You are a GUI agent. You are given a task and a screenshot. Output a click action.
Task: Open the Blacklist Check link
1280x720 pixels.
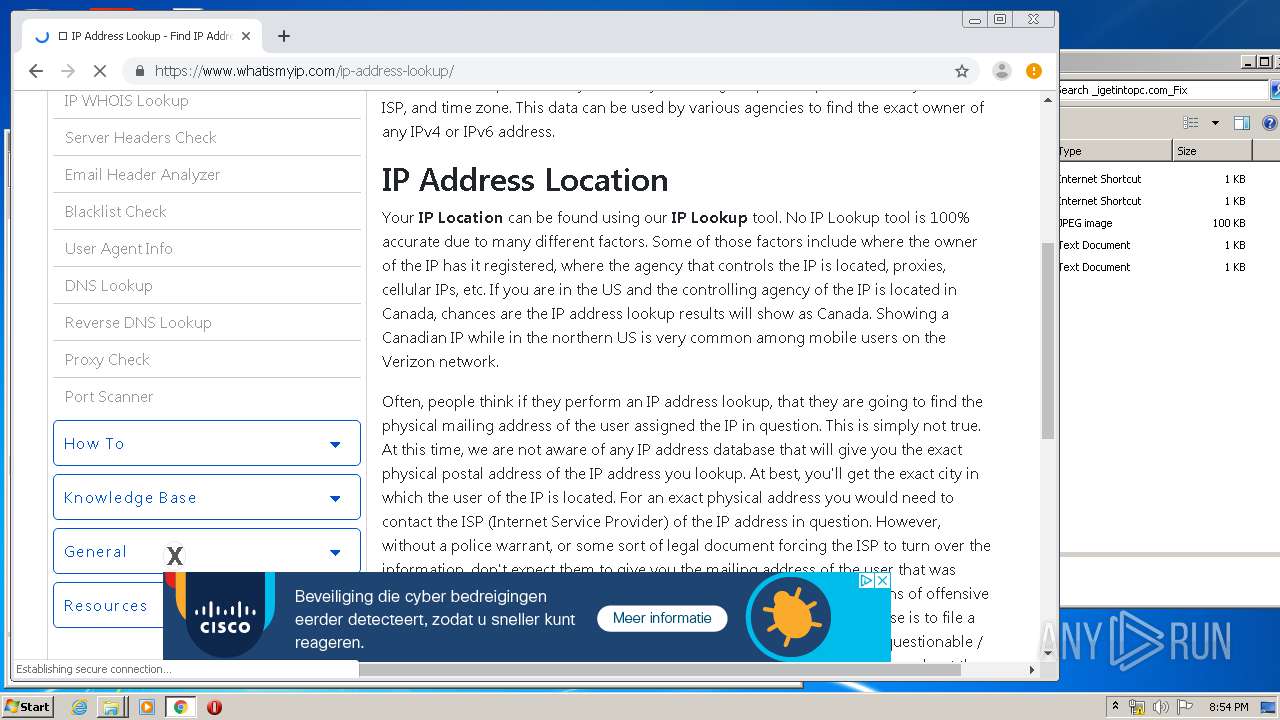coord(115,211)
